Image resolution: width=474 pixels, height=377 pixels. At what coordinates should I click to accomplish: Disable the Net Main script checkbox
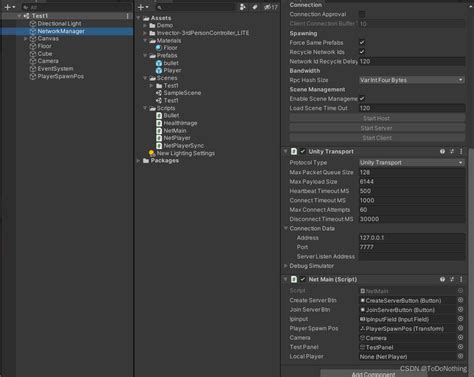tap(303, 279)
